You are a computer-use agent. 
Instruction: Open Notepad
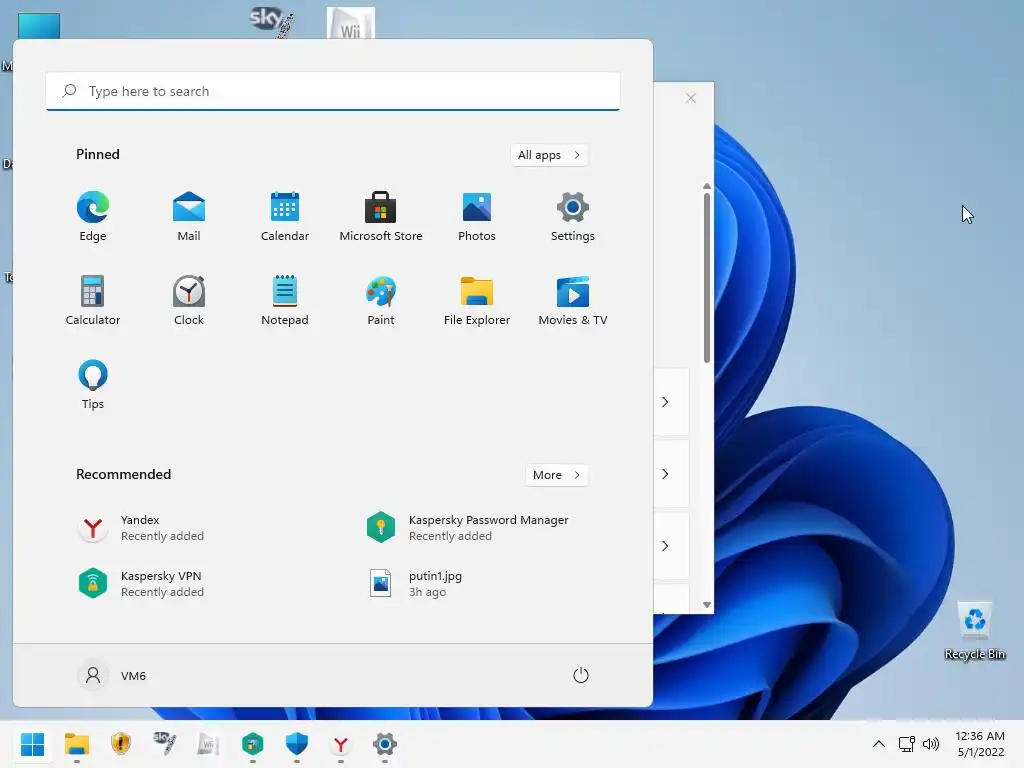click(285, 300)
